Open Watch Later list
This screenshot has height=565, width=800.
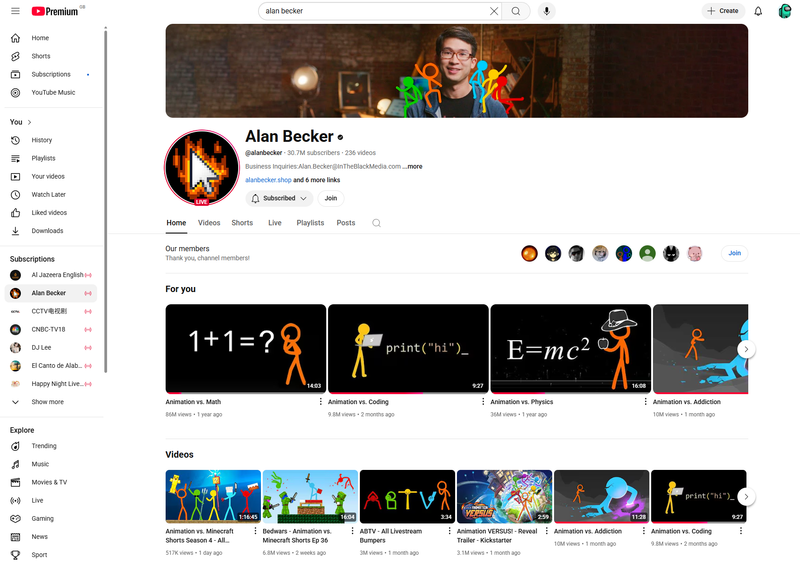[x=51, y=194]
